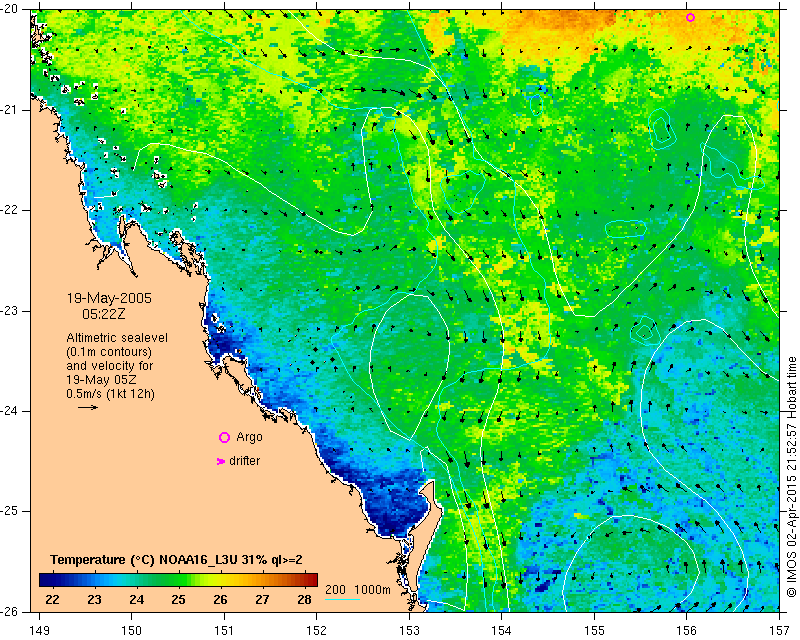Click the longitude axis label '151'
The image size is (800, 640).
224,630
